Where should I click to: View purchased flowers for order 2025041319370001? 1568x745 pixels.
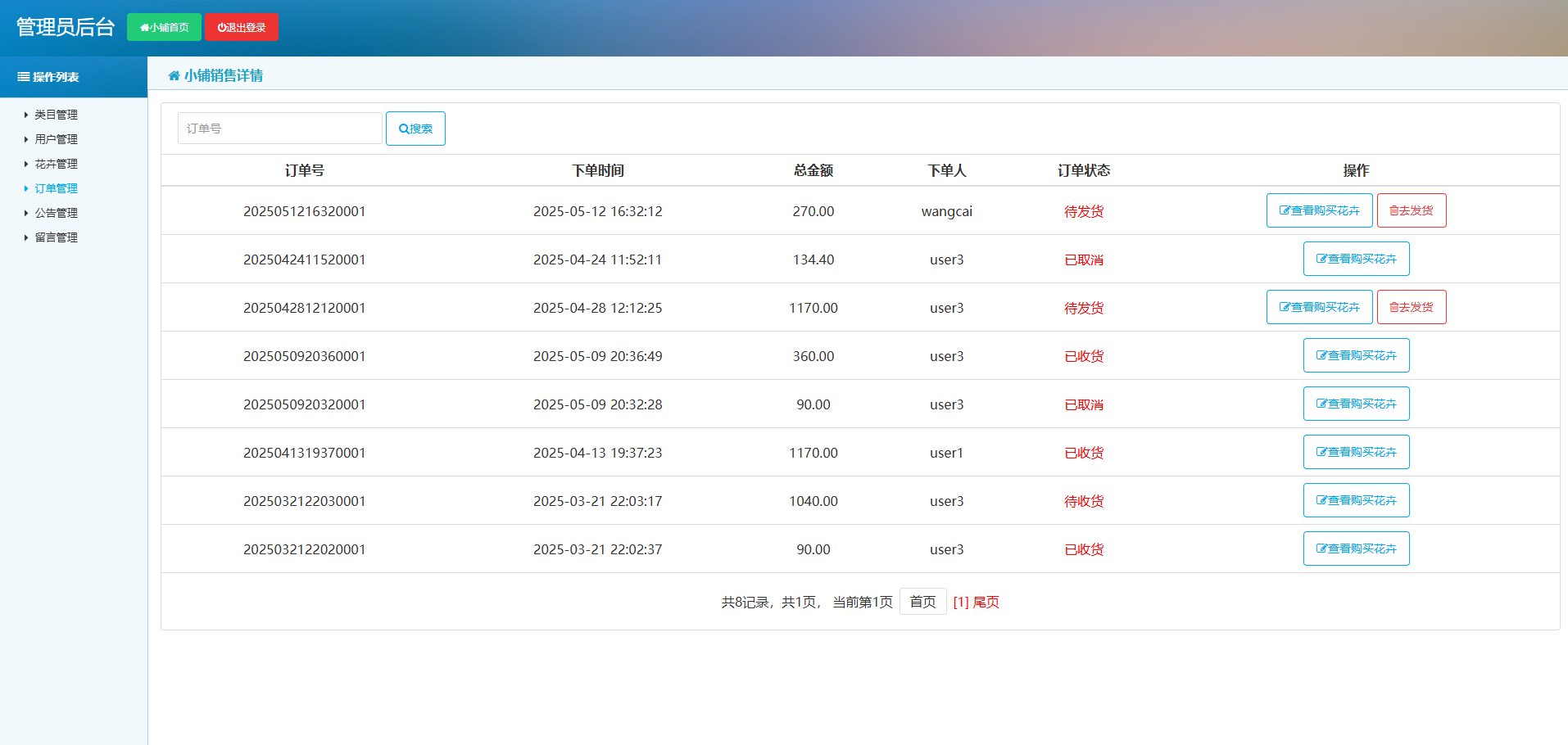[1356, 452]
